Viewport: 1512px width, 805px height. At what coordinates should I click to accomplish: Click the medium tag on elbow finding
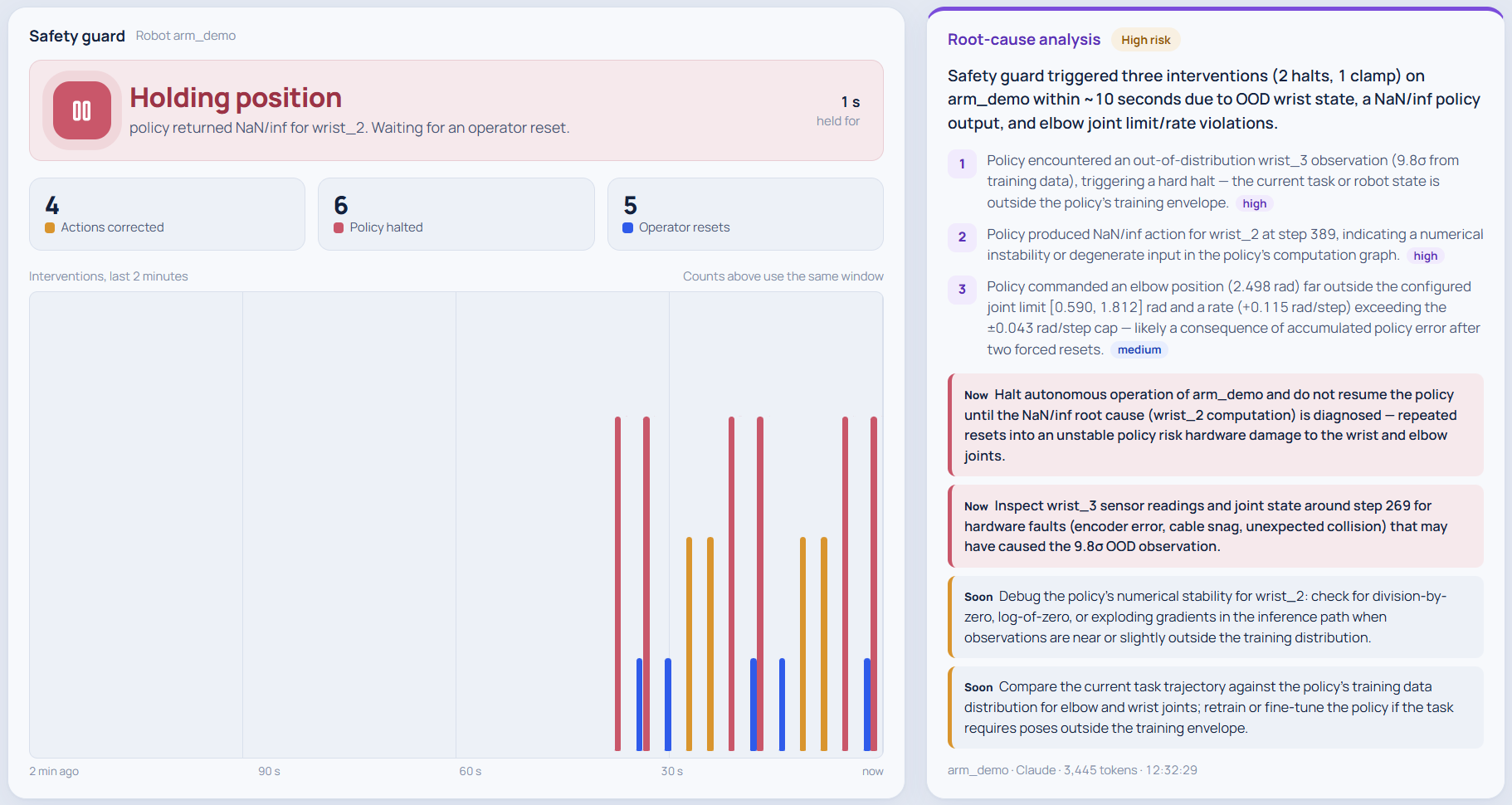(x=1139, y=349)
